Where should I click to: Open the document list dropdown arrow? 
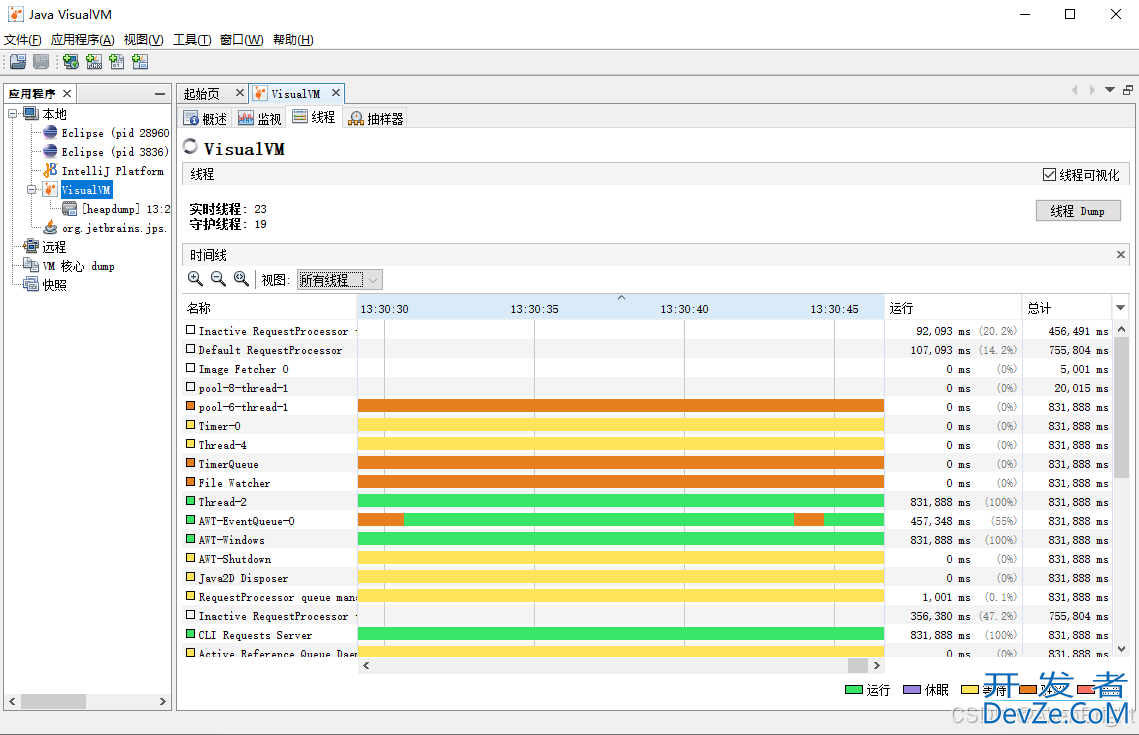click(1110, 90)
